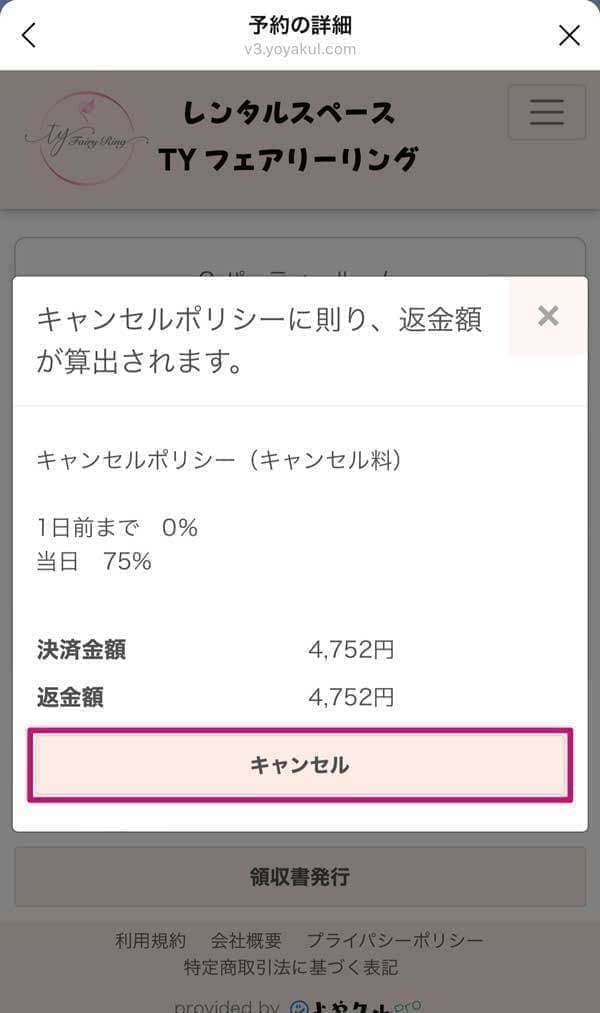Click the キャンセルポリシー（キャンセル料）label
This screenshot has width=600, height=1013.
click(219, 460)
